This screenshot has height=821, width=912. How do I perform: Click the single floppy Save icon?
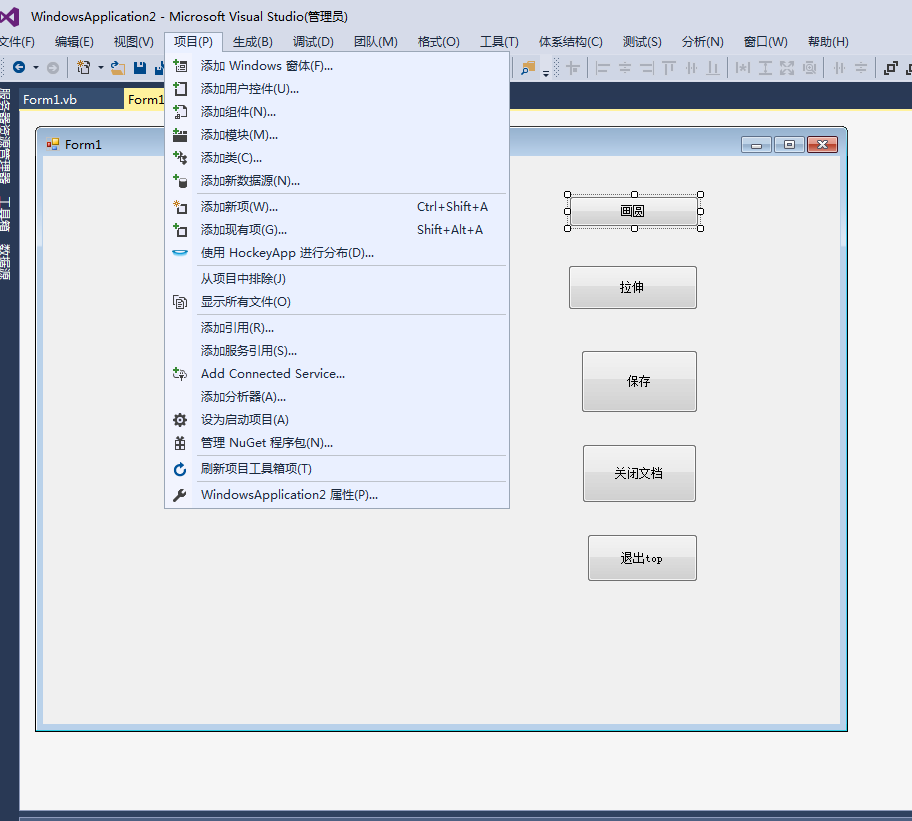pyautogui.click(x=140, y=68)
